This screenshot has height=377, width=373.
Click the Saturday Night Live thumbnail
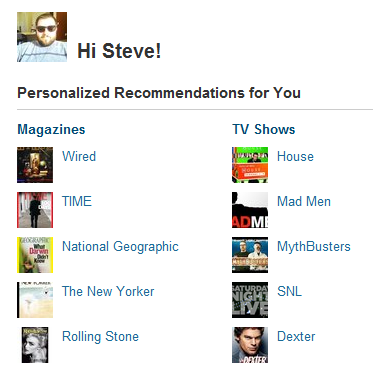(250, 300)
